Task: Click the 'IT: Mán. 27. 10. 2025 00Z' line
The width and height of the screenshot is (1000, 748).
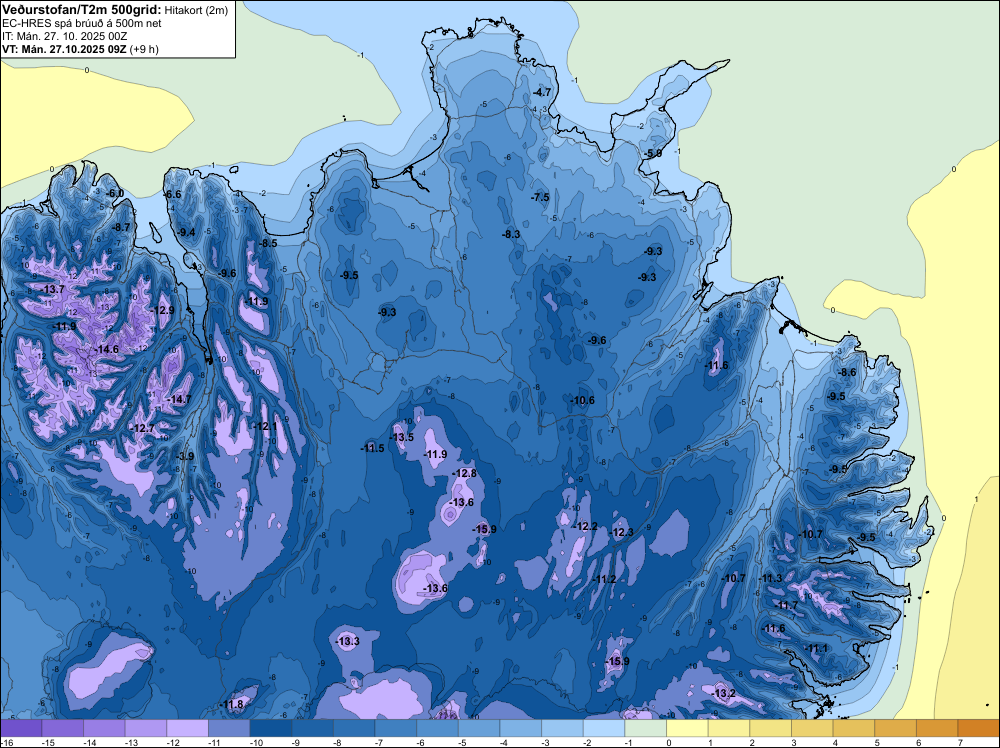Action: [64, 36]
